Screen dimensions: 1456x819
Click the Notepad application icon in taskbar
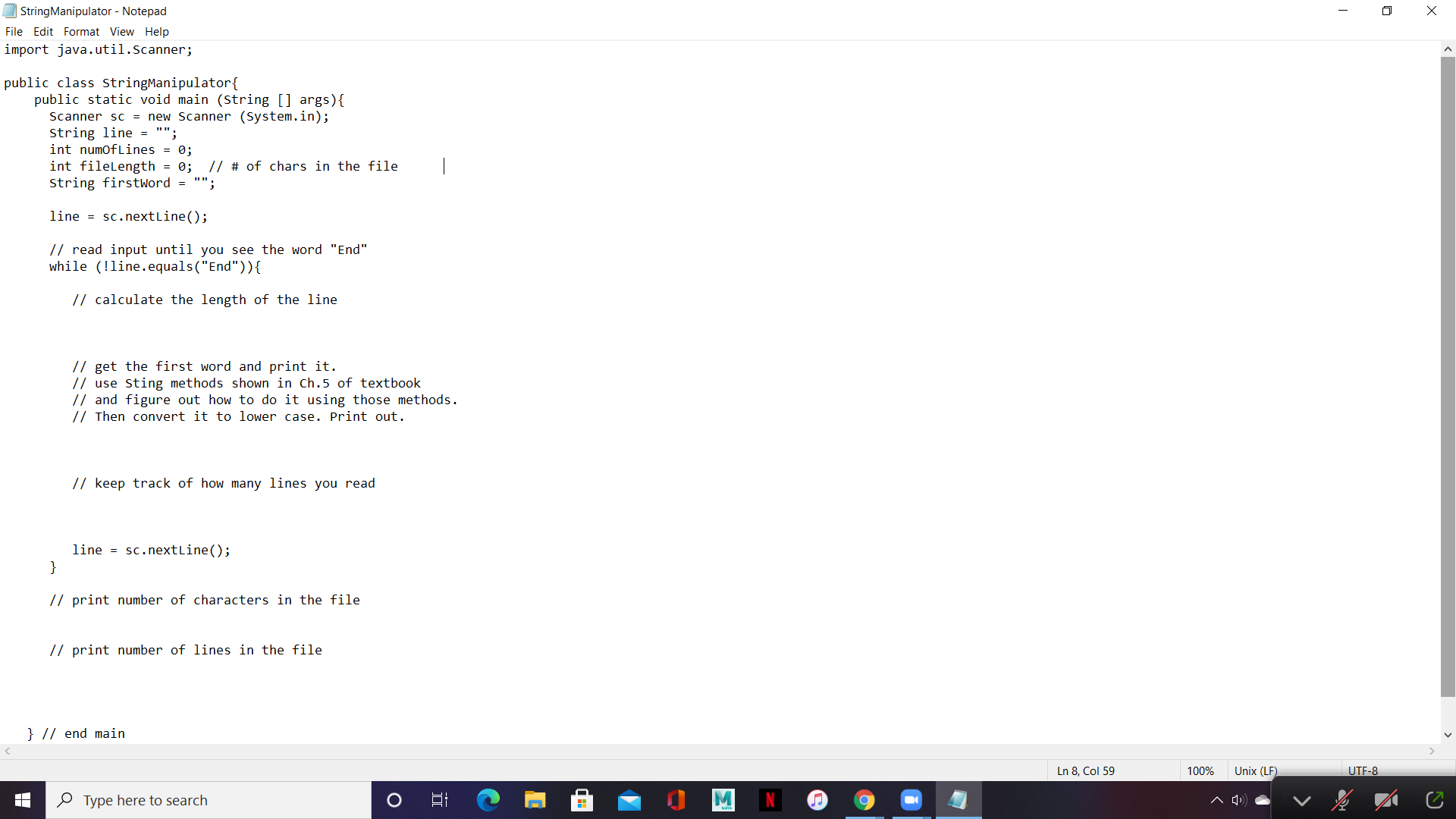click(958, 799)
